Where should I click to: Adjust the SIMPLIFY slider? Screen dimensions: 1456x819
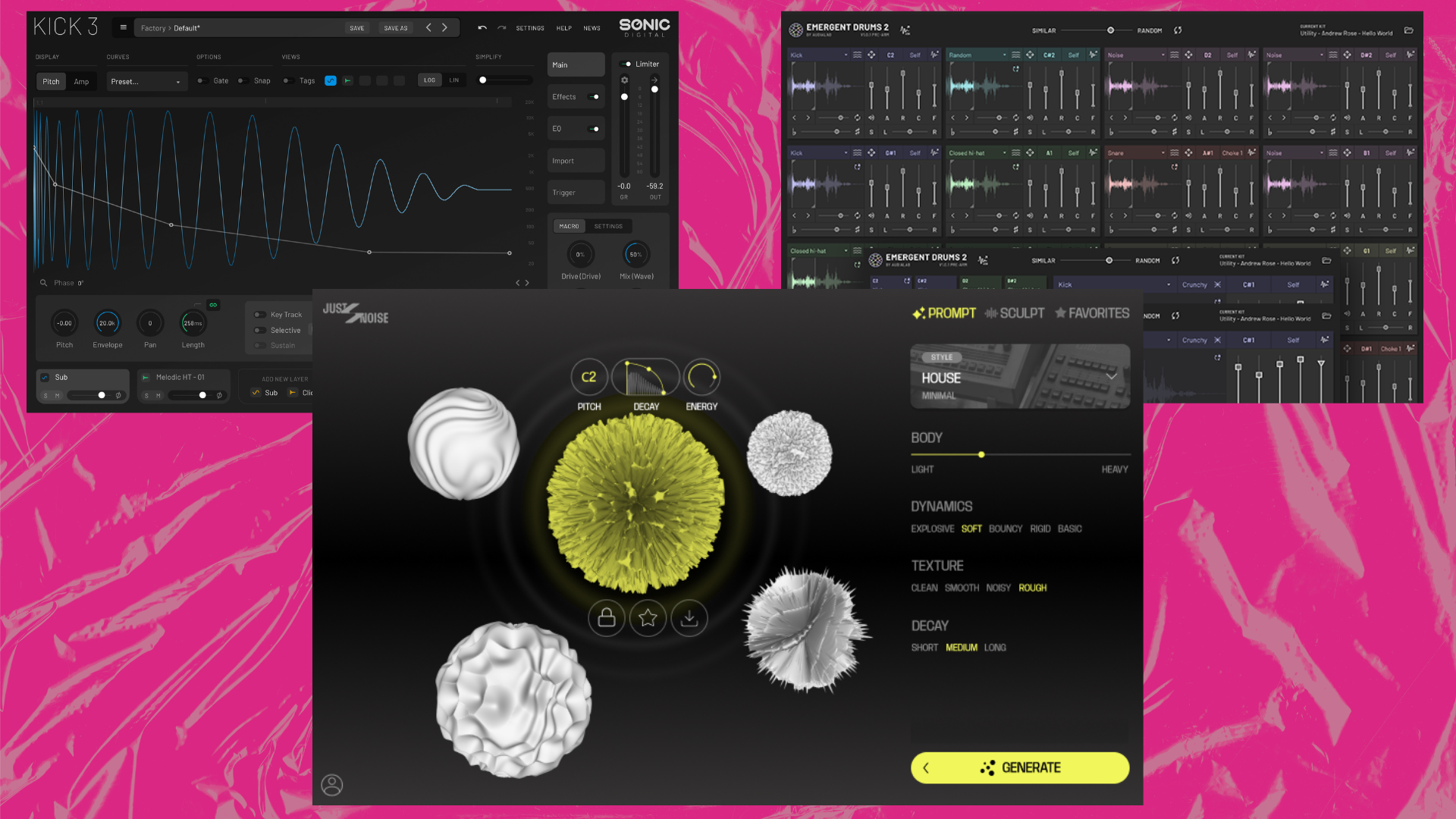[x=504, y=80]
